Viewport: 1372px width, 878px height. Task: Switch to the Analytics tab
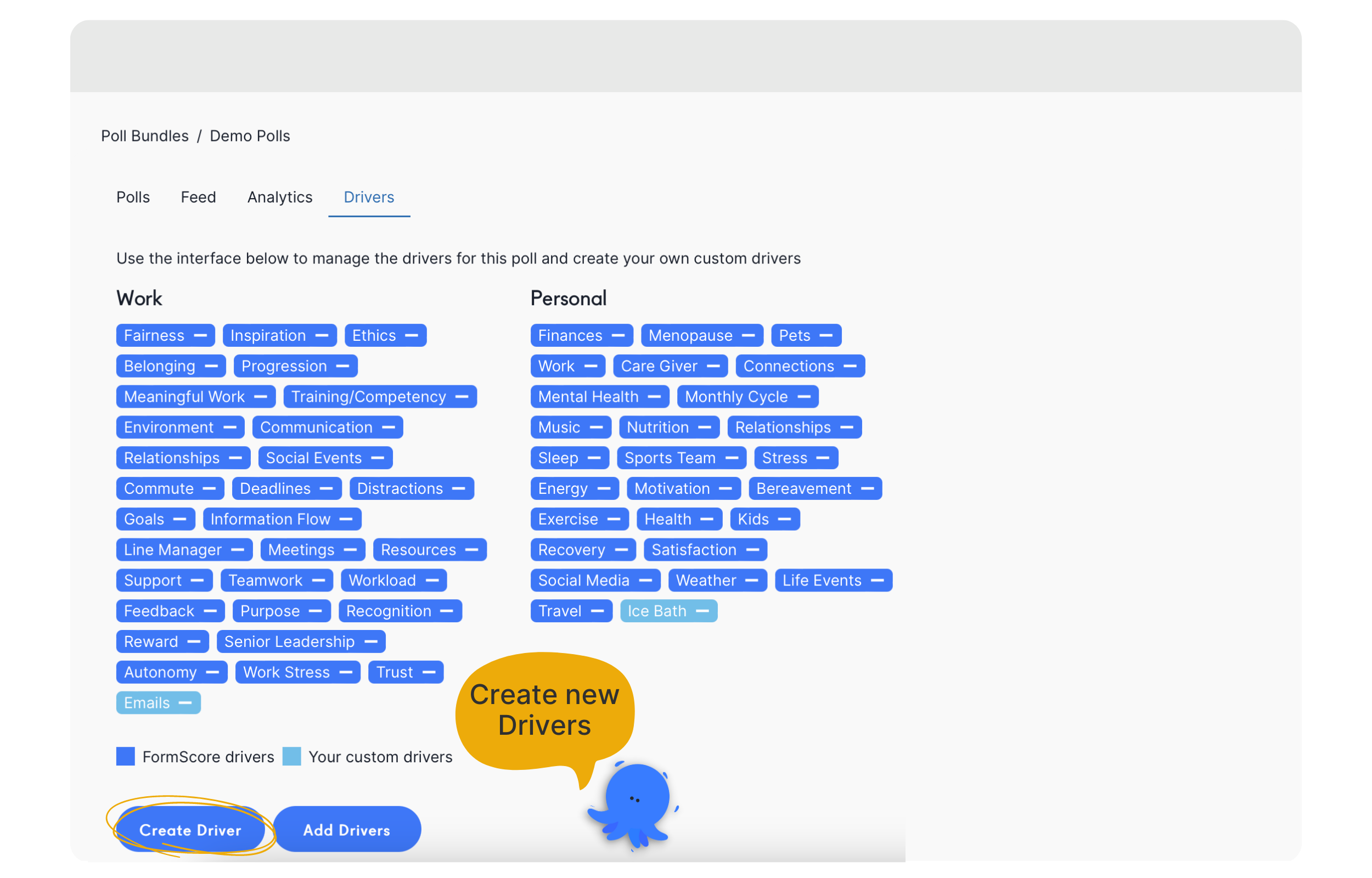tap(280, 197)
